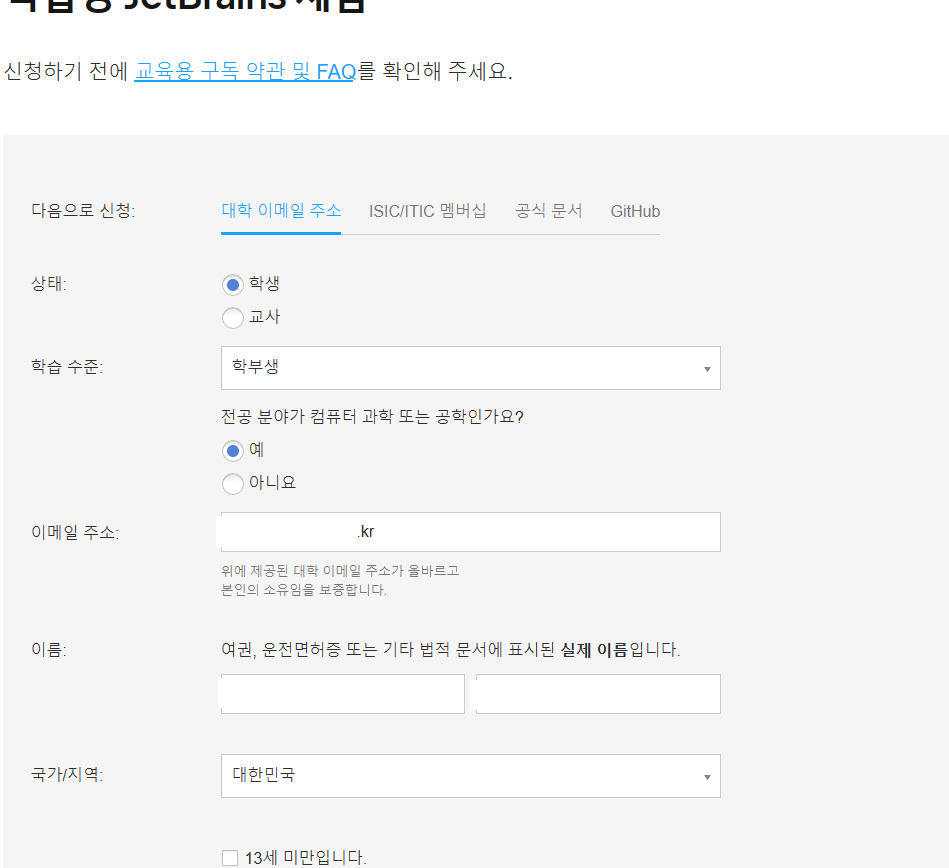
Task: Switch to the 공식 문서 tab
Action: pyautogui.click(x=548, y=211)
